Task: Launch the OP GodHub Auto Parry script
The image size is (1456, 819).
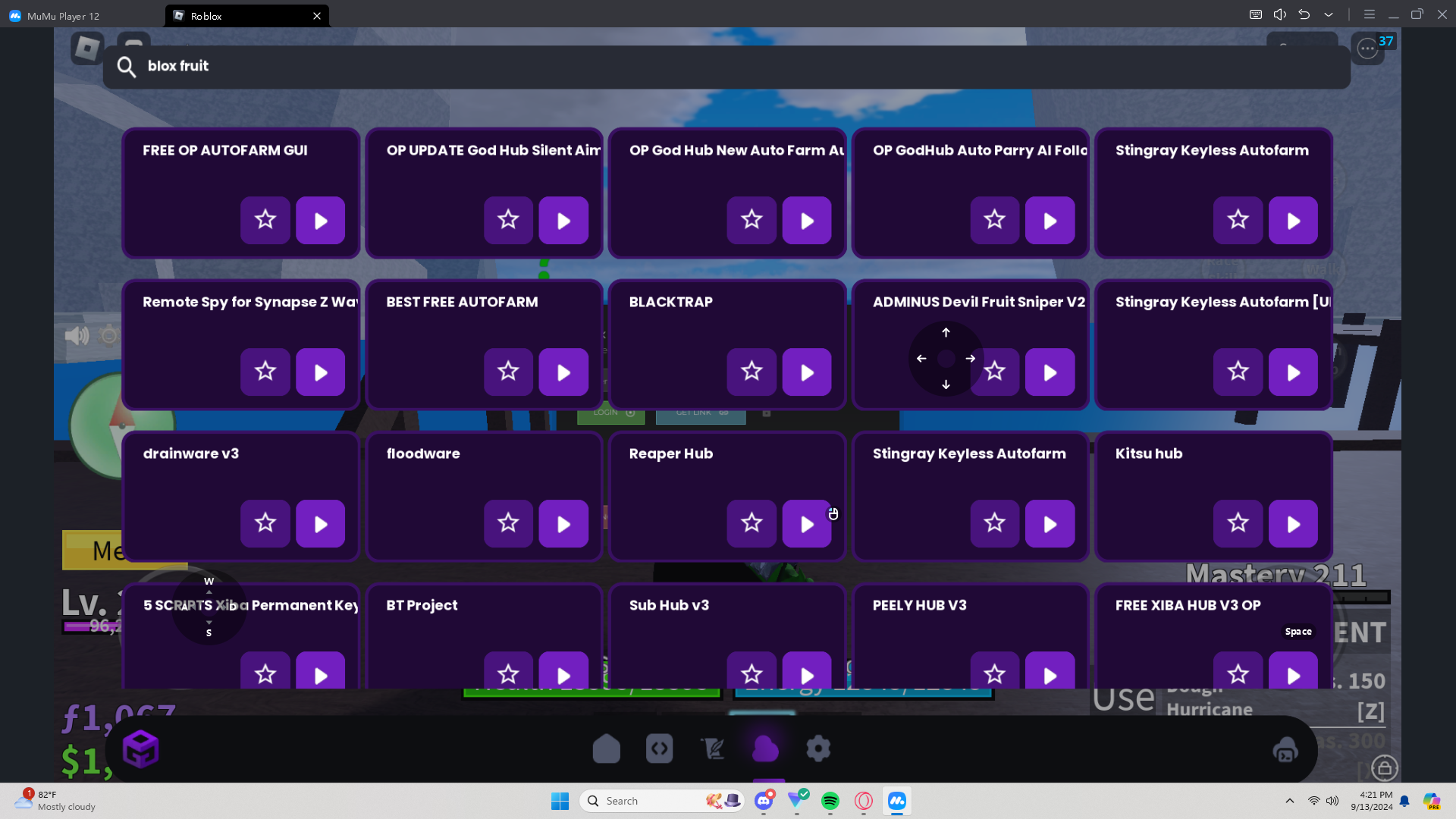Action: click(x=1050, y=221)
